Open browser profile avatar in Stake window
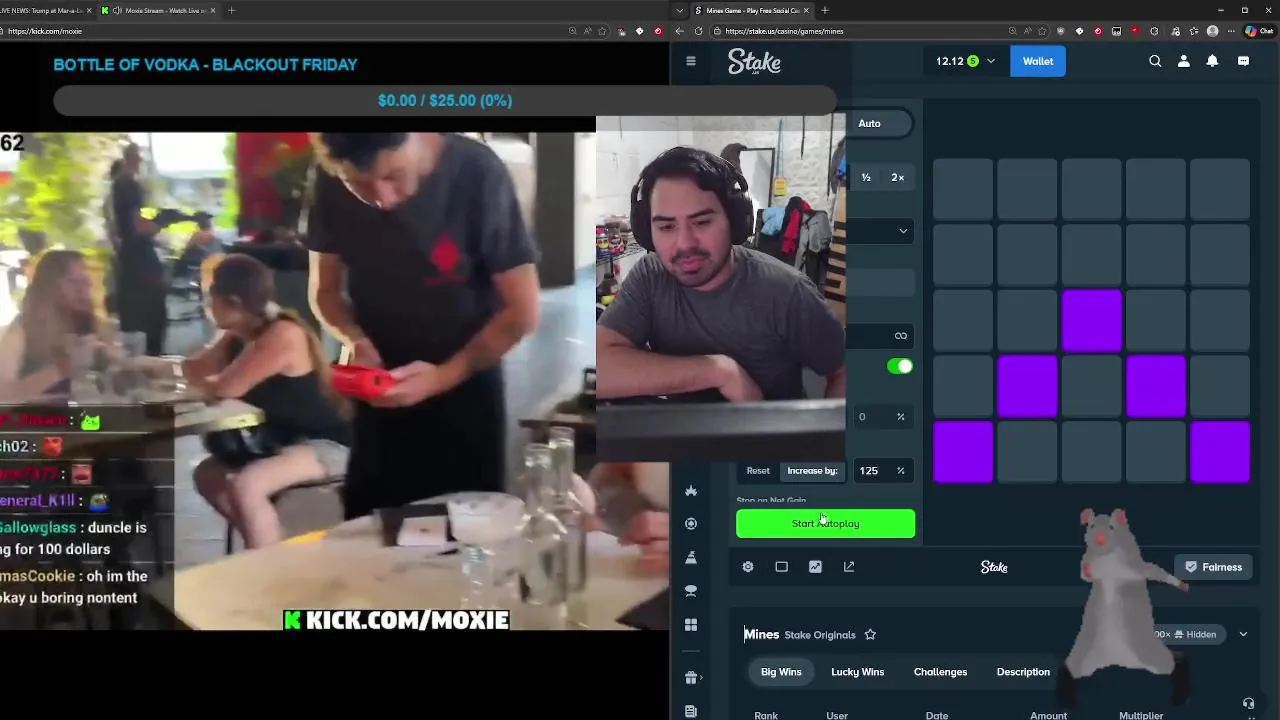Image resolution: width=1280 pixels, height=720 pixels. [x=1213, y=31]
